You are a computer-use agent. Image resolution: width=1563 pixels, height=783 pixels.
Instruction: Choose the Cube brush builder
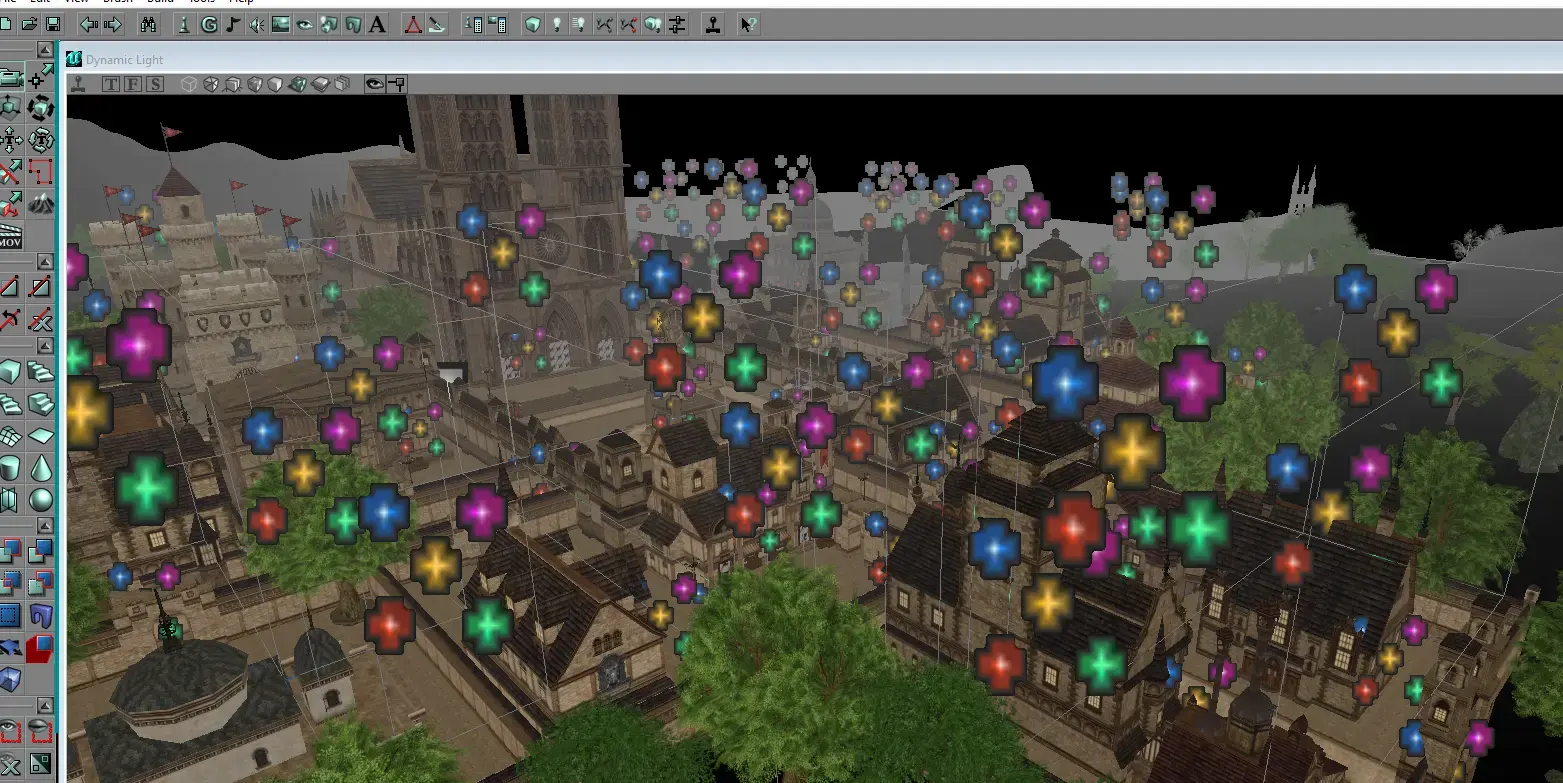pos(10,372)
